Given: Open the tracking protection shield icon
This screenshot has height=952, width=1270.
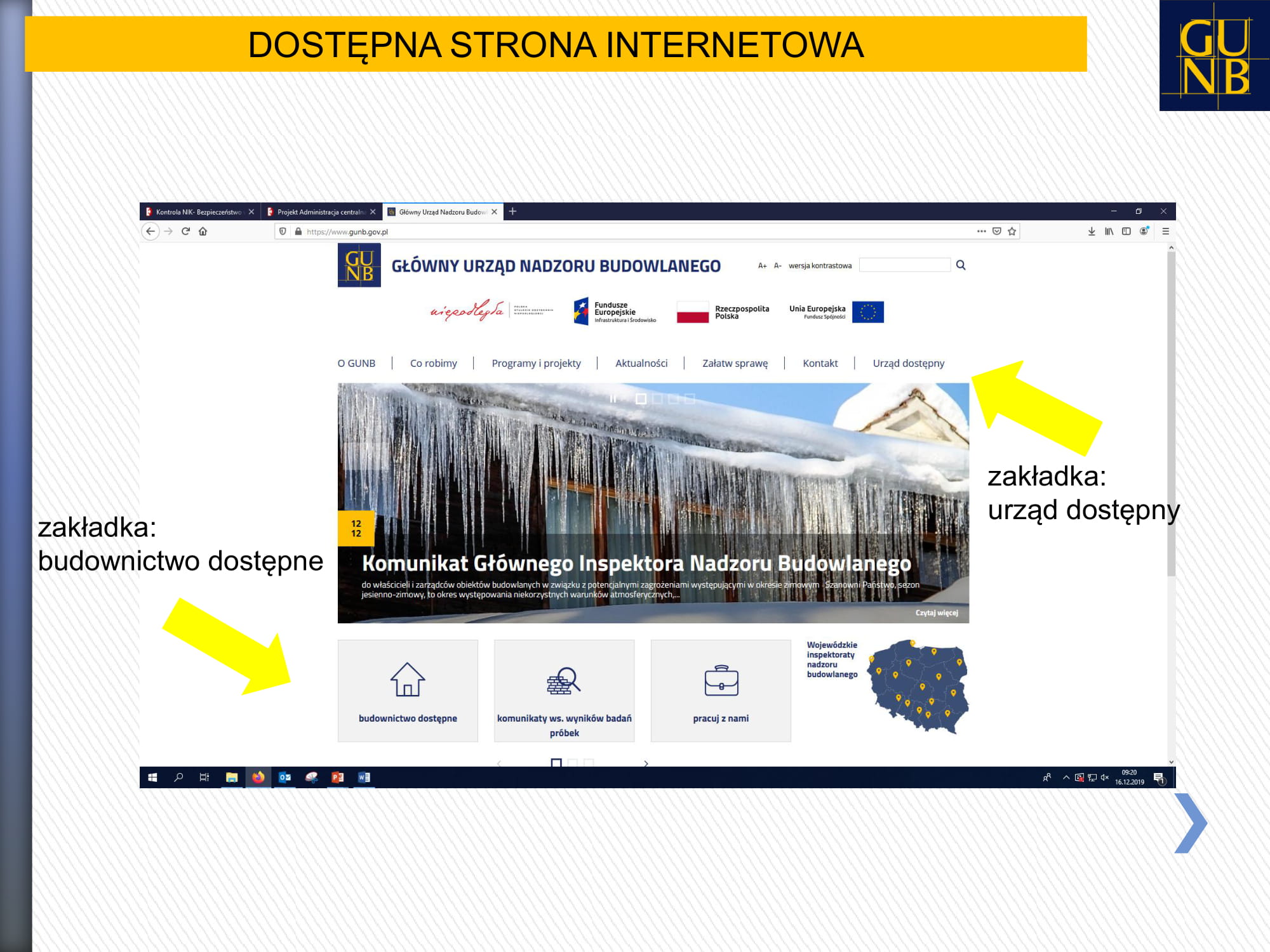Looking at the screenshot, I should pyautogui.click(x=283, y=232).
